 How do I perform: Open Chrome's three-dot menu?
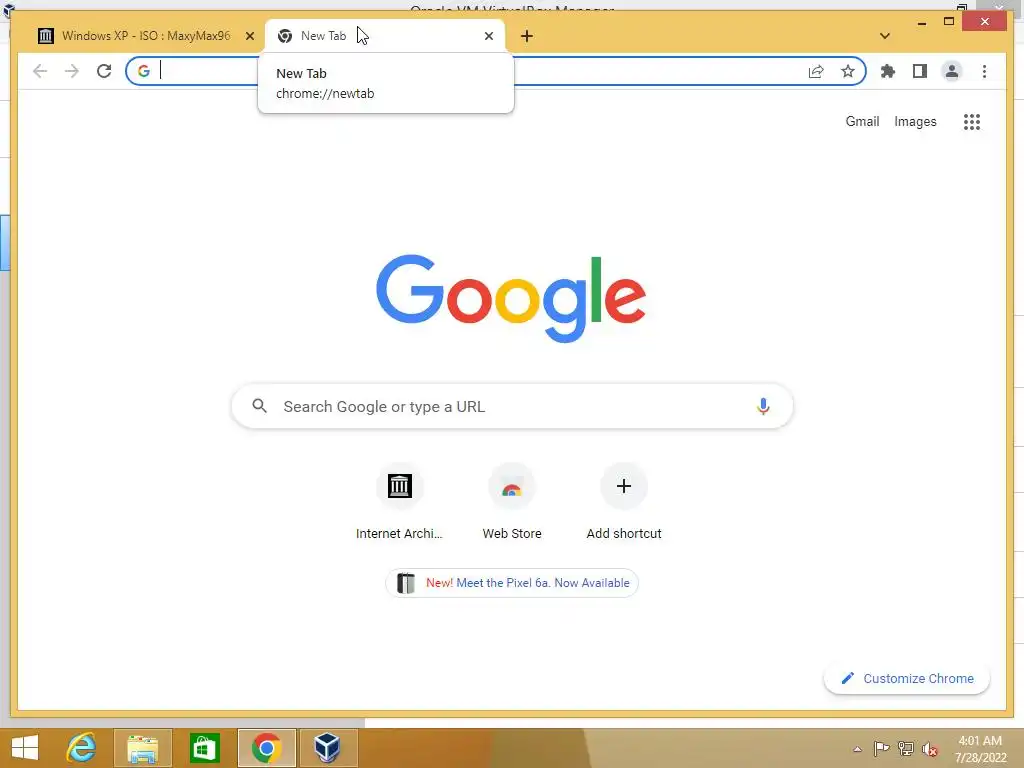(x=984, y=71)
